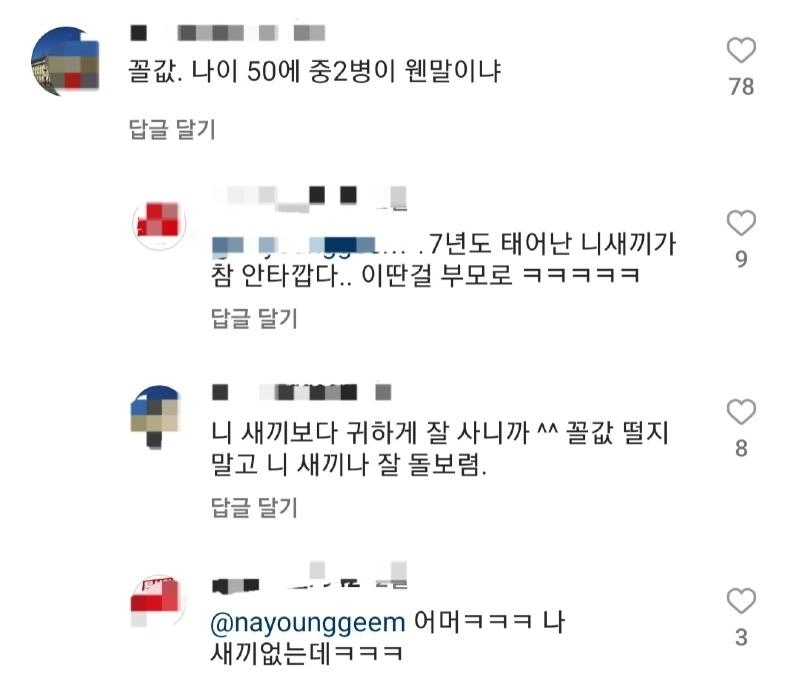The image size is (800, 675).
Task: Click 답글 달기 under the 8-like reply
Action: [254, 507]
